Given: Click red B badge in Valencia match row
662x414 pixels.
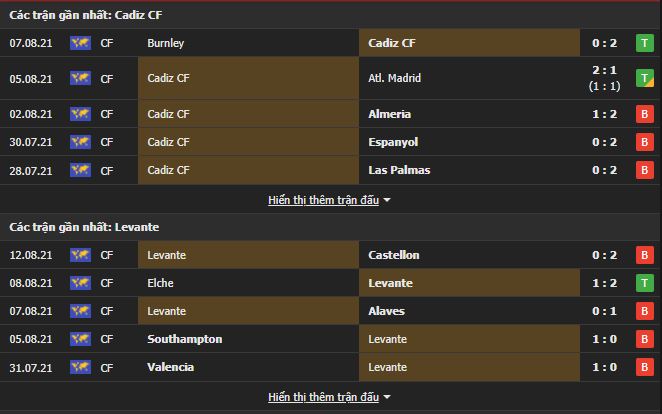Looking at the screenshot, I should [646, 367].
